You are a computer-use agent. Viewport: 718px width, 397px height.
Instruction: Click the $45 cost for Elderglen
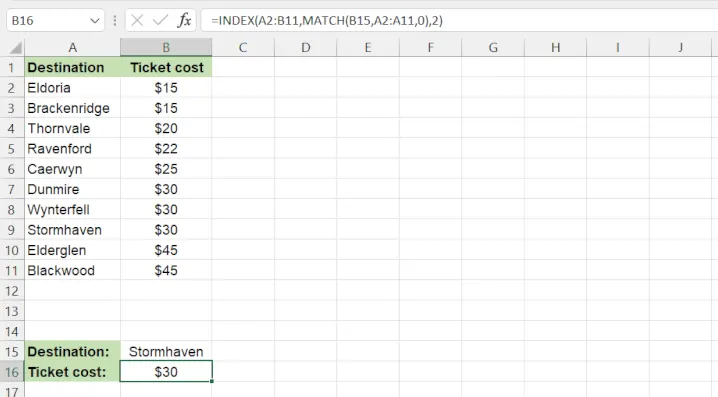click(166, 250)
